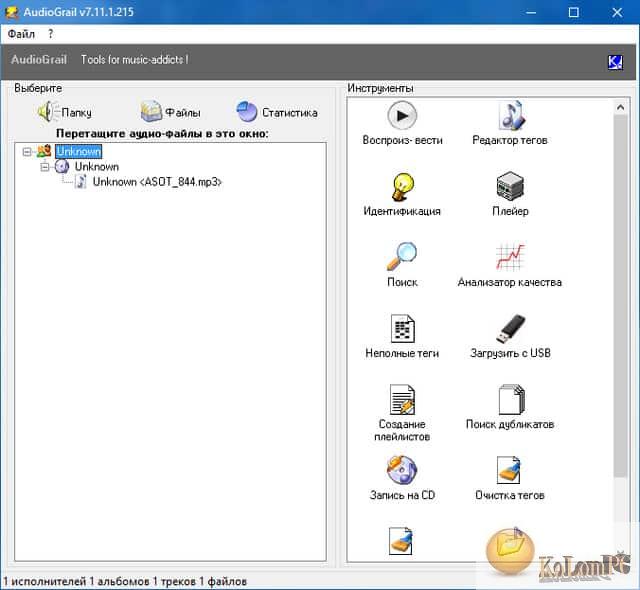640x590 pixels.
Task: Click the Выберите group heading
Action: [x=38, y=88]
